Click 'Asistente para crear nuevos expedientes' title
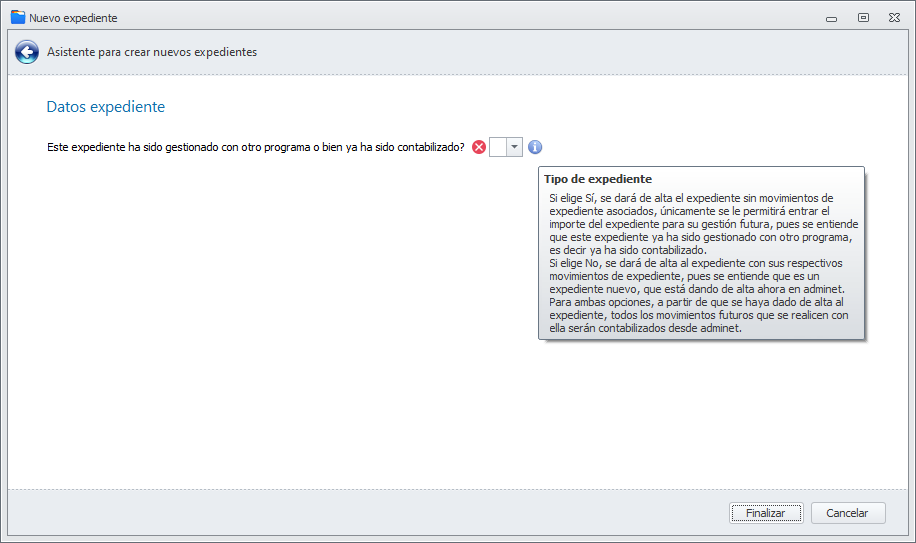Screen dimensions: 916x543 point(152,52)
